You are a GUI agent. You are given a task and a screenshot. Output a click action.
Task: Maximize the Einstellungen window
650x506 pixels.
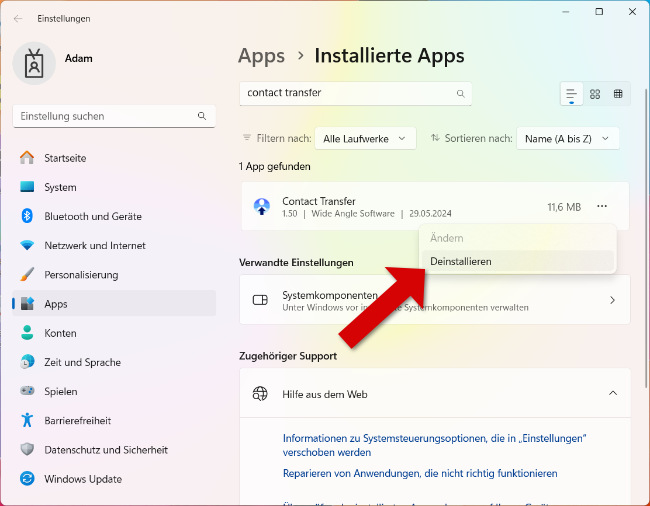point(599,12)
